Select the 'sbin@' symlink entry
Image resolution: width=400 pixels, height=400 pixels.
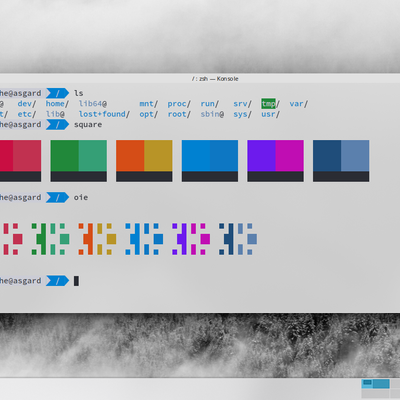(x=212, y=114)
